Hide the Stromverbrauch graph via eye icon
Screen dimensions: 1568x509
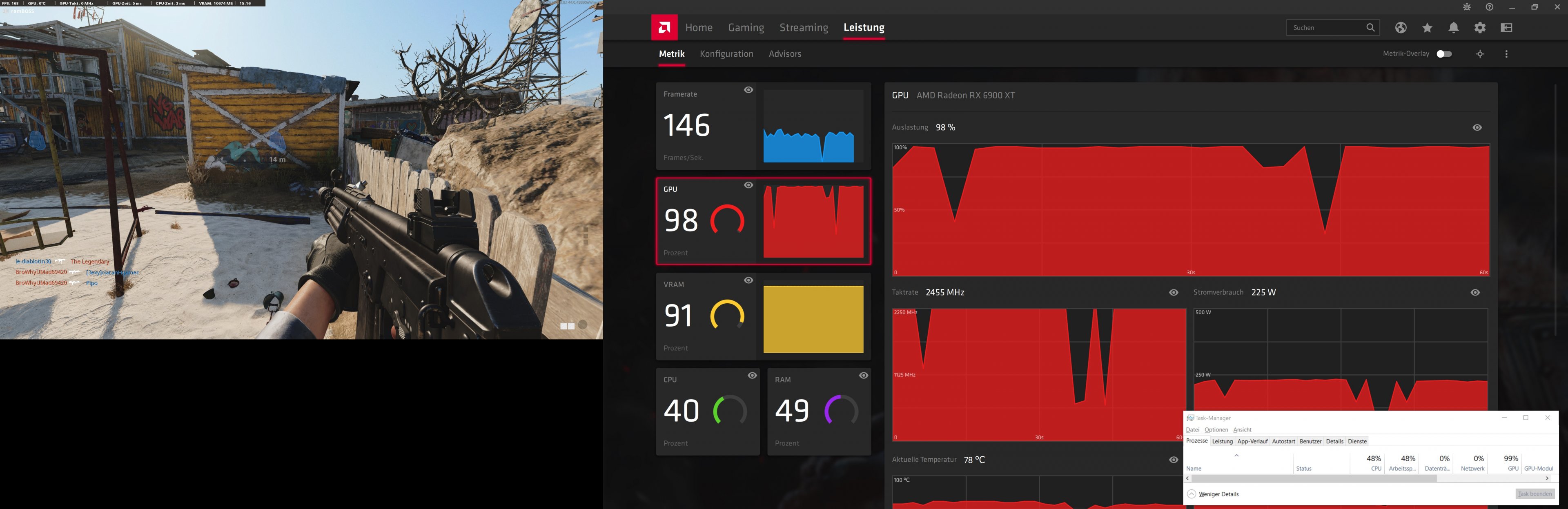1475,293
